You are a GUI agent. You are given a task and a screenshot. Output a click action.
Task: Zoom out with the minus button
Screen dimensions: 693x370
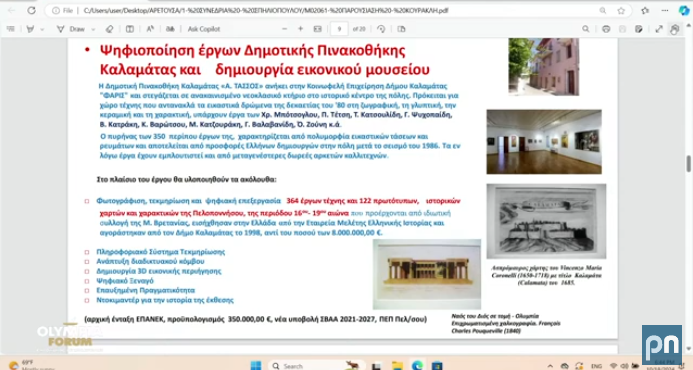coord(285,29)
